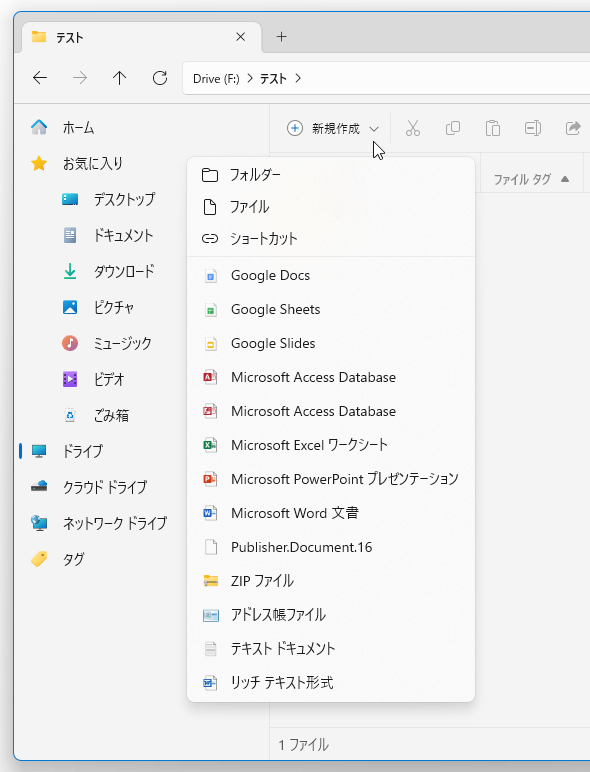The width and height of the screenshot is (590, 772).
Task: Go up one folder level
Action: pyautogui.click(x=120, y=78)
